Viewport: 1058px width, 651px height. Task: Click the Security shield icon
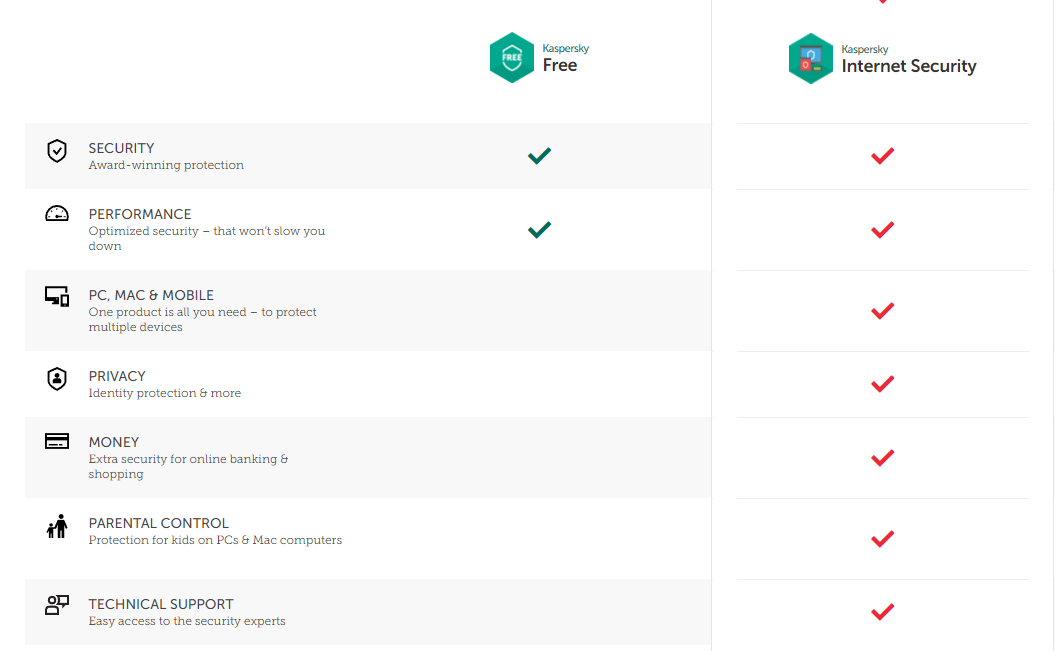57,151
